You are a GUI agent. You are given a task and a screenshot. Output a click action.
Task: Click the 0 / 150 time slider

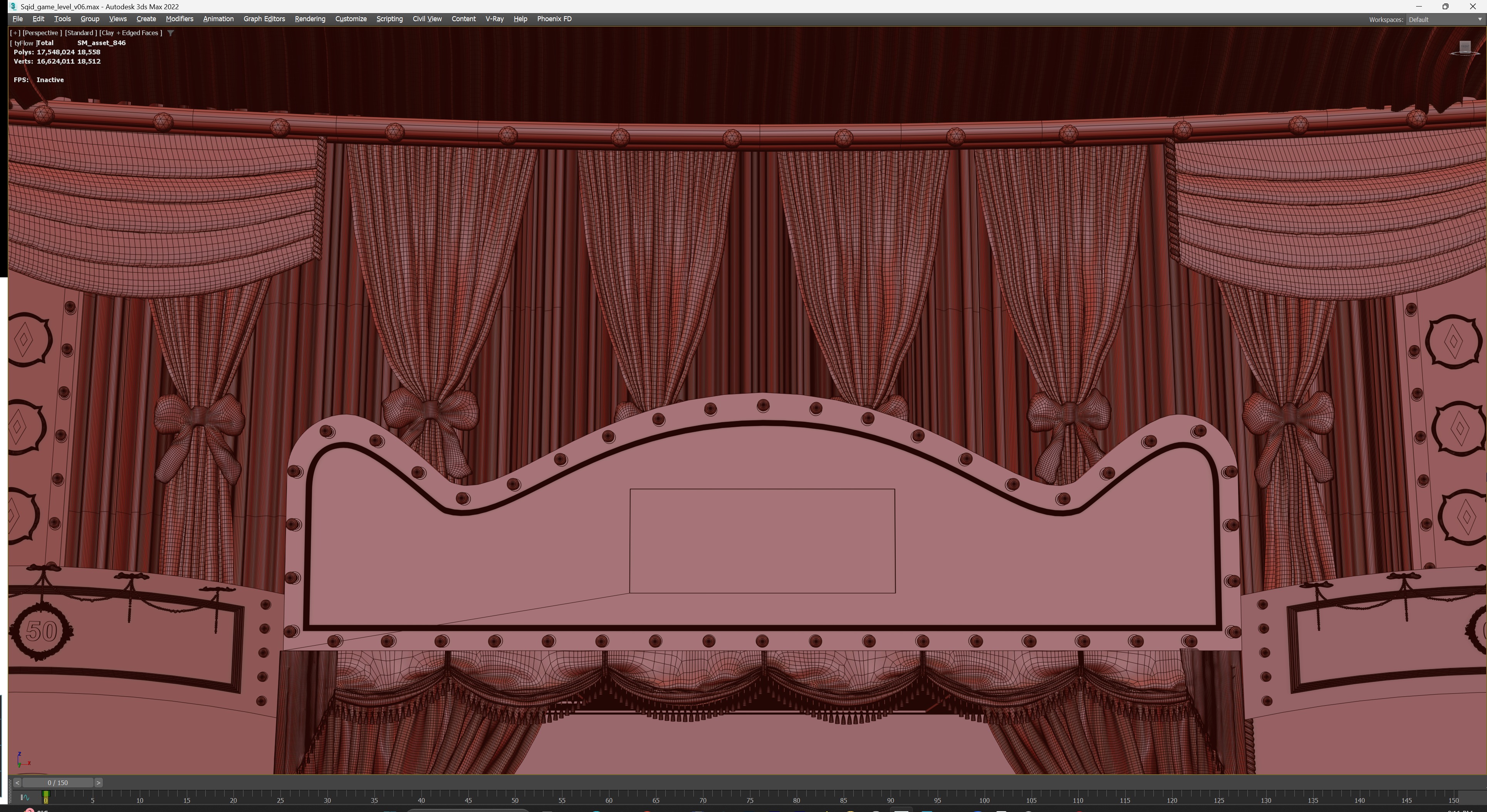[x=58, y=783]
